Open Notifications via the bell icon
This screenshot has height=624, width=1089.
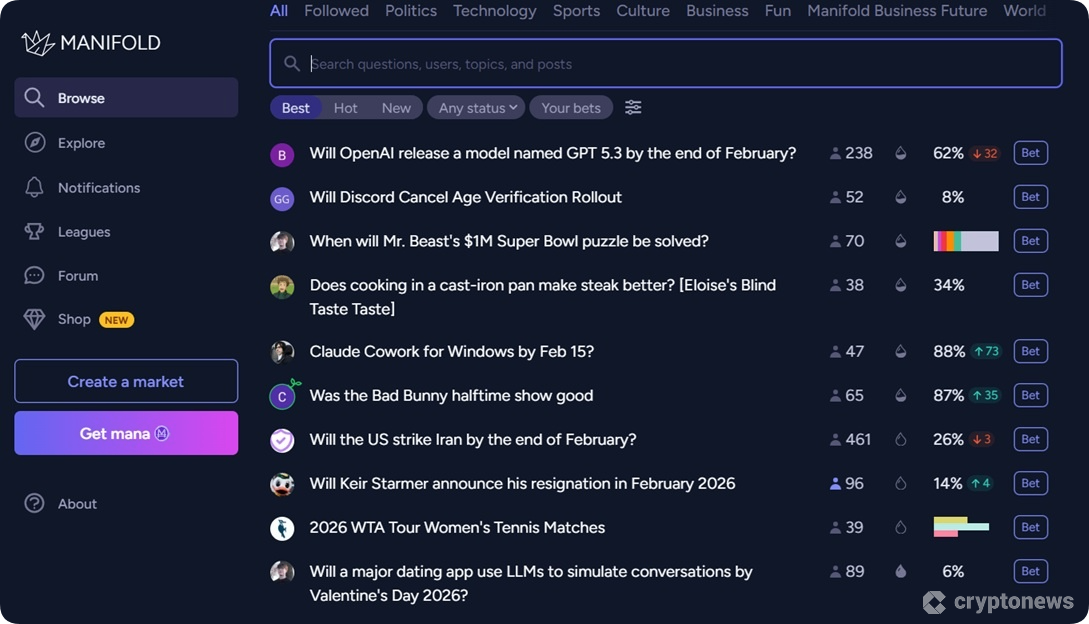[x=35, y=187]
